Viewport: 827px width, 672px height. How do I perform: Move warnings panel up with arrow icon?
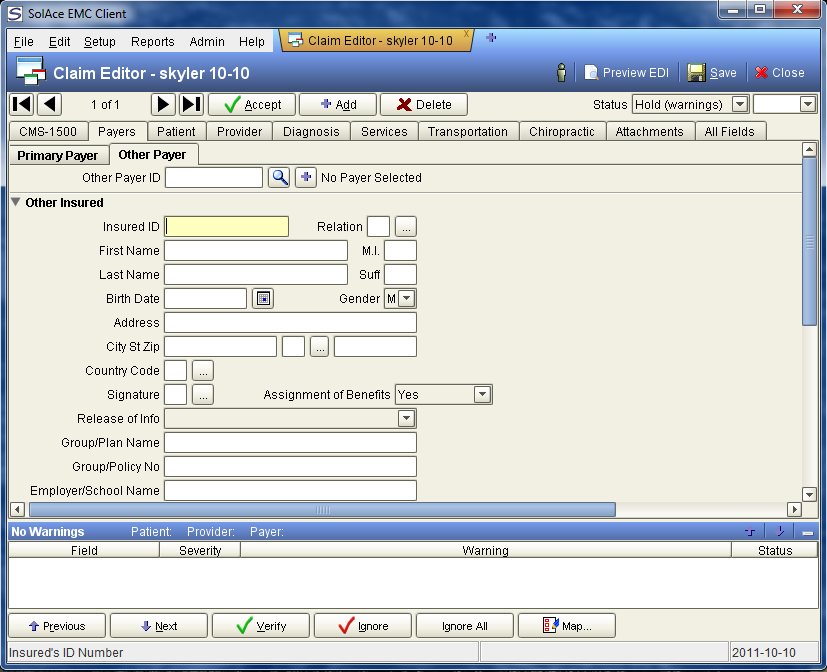tap(751, 532)
